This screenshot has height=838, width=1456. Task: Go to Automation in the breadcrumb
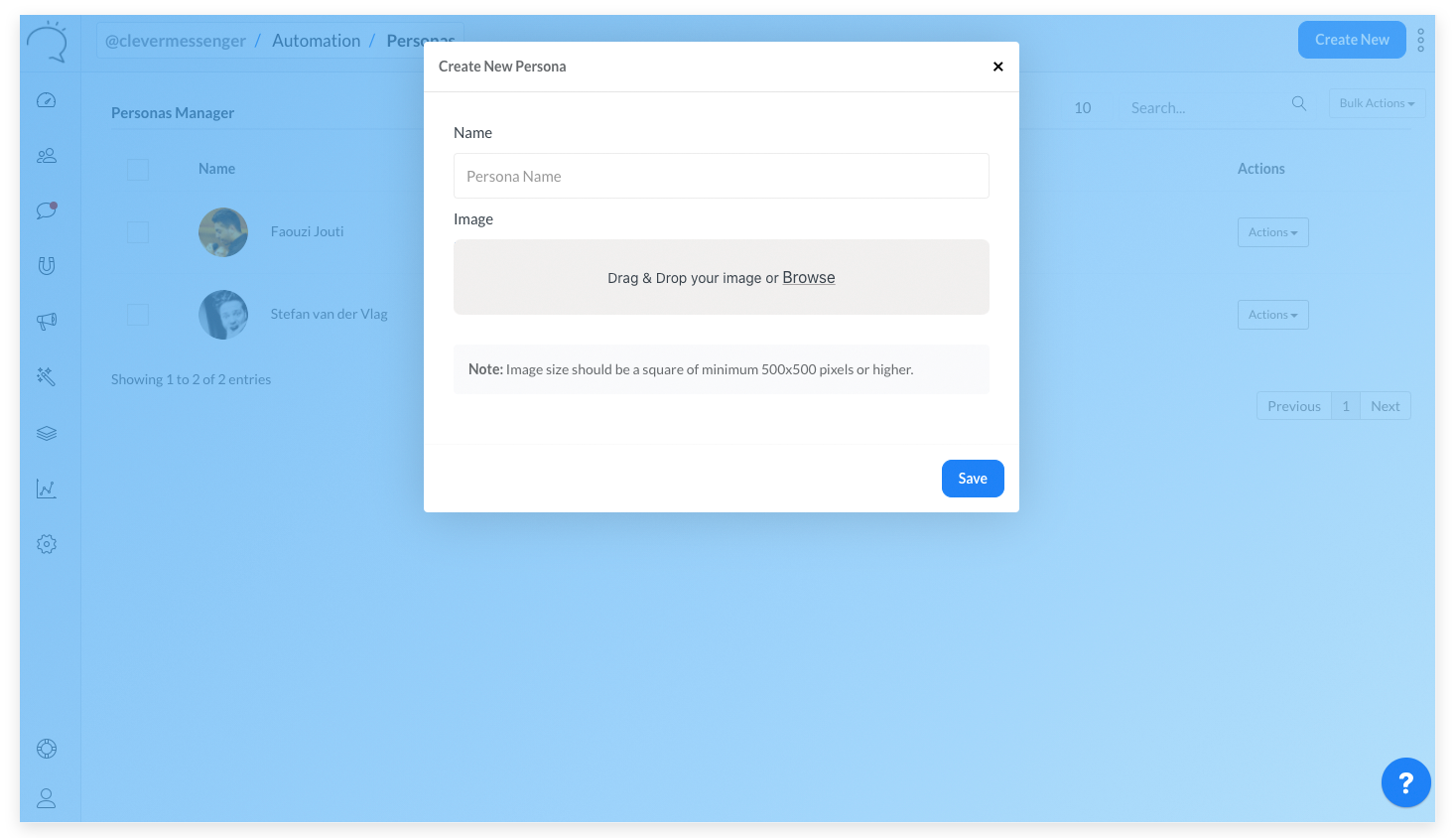[316, 41]
